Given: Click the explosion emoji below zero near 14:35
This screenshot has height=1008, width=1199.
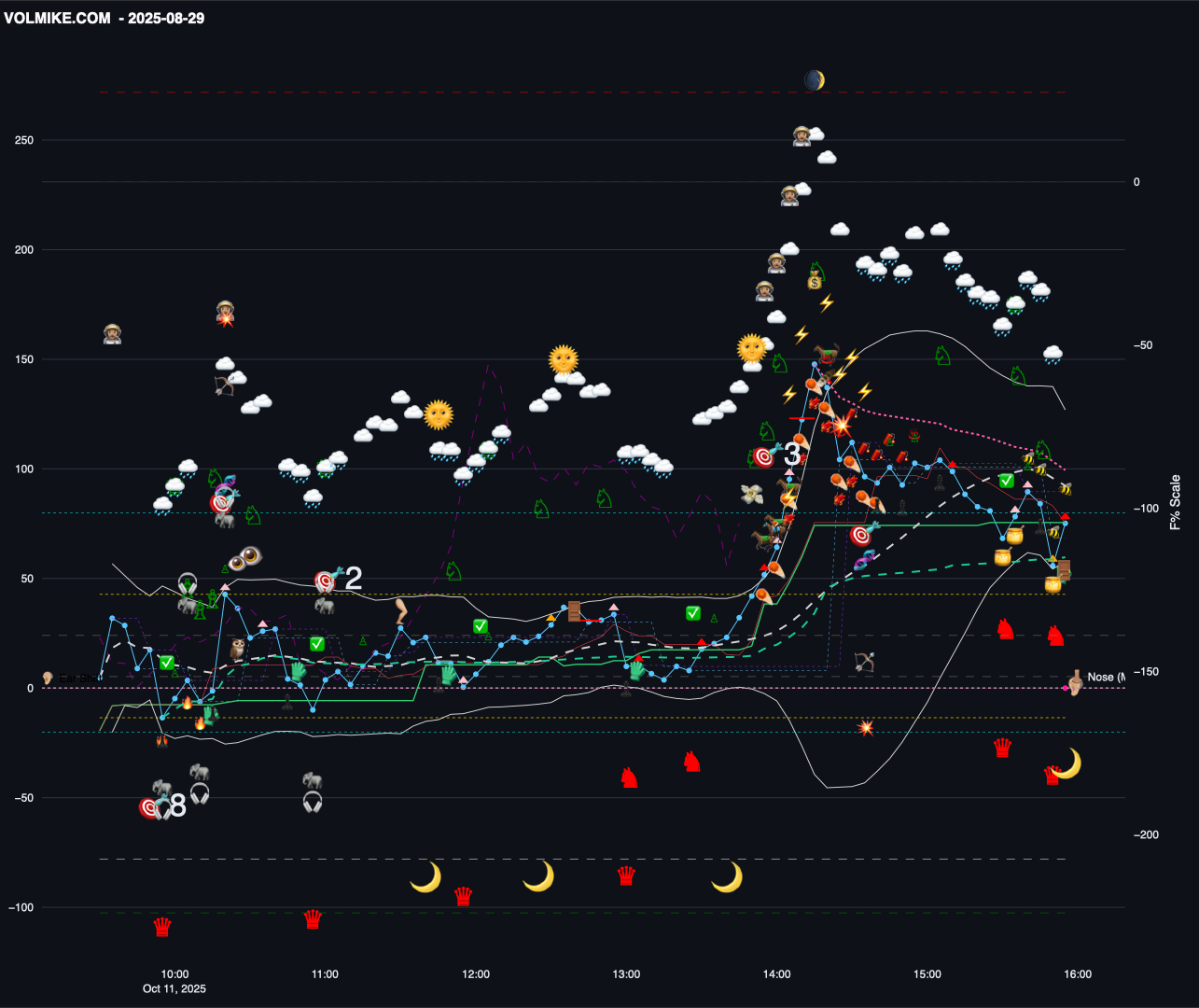Looking at the screenshot, I should (x=866, y=727).
